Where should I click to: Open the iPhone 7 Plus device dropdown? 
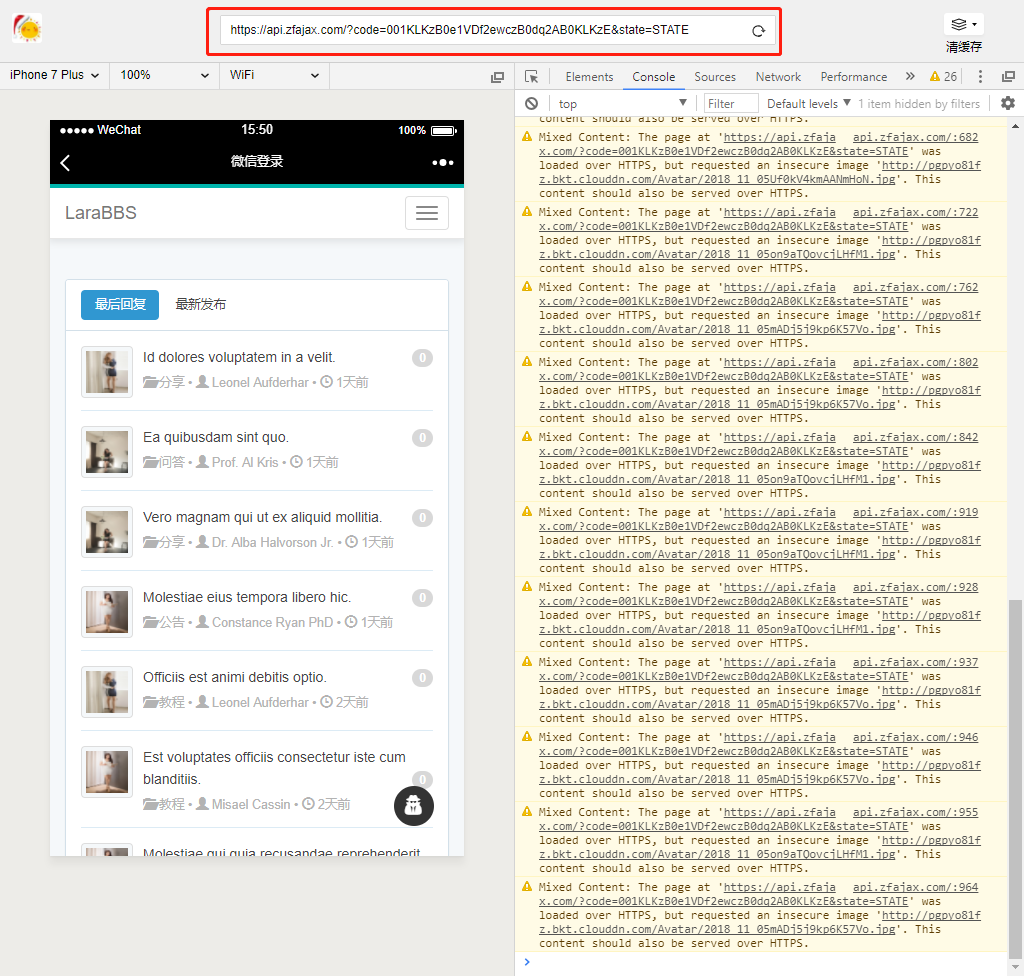[55, 76]
